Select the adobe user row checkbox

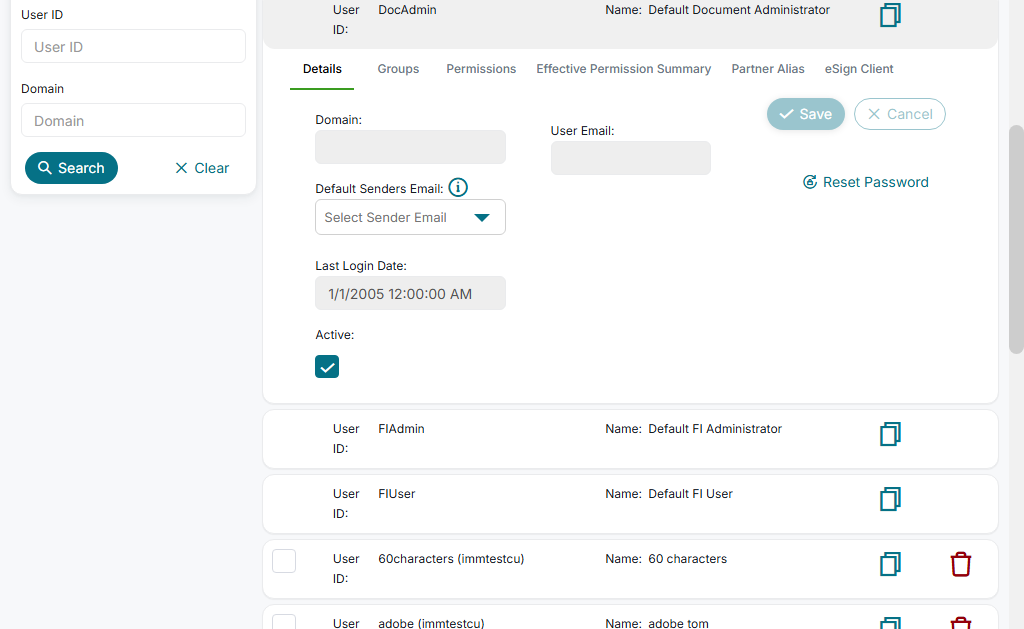click(284, 622)
